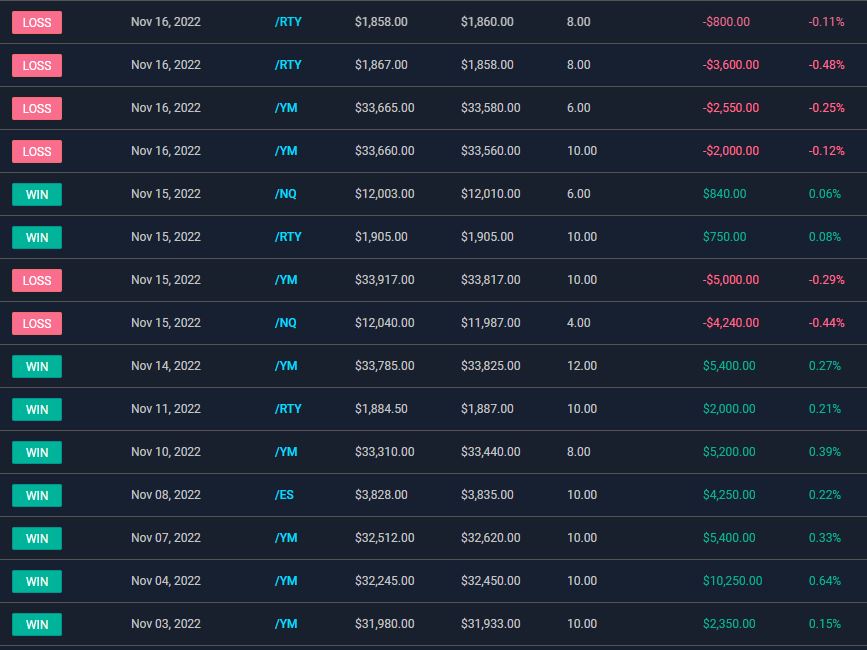Select /YM symbol on the Nov 14 trade

tap(286, 366)
